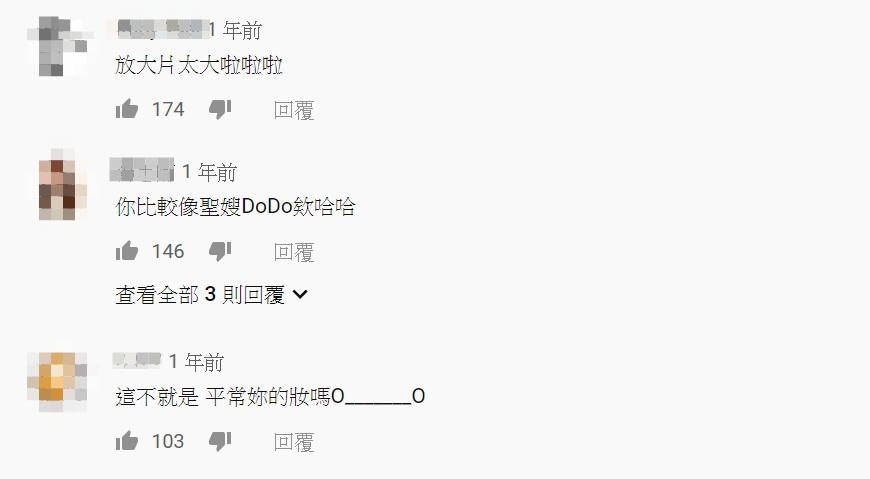Dislike the 平常妳的妝 comment
Screen dimensions: 870x479
220,441
